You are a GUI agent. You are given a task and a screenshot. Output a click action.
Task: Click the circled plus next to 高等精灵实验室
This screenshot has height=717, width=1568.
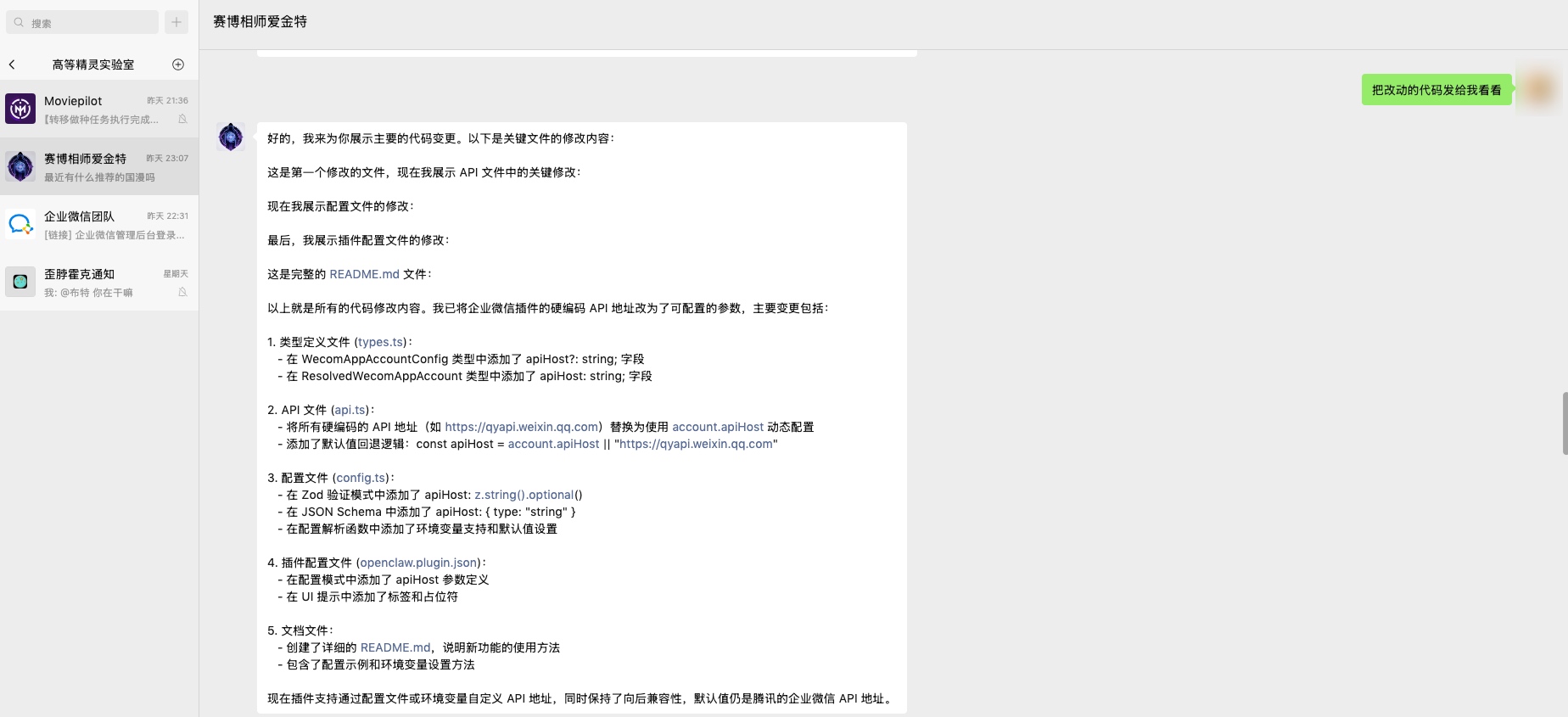pyautogui.click(x=178, y=64)
